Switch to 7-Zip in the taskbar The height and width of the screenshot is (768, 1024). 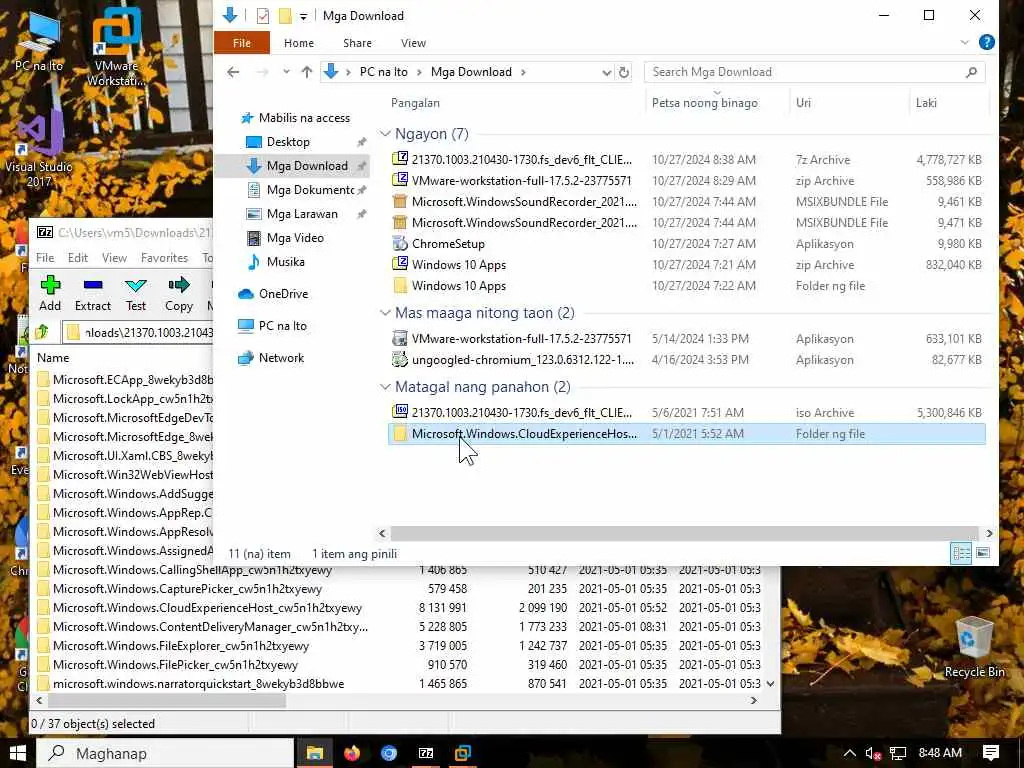coord(426,753)
